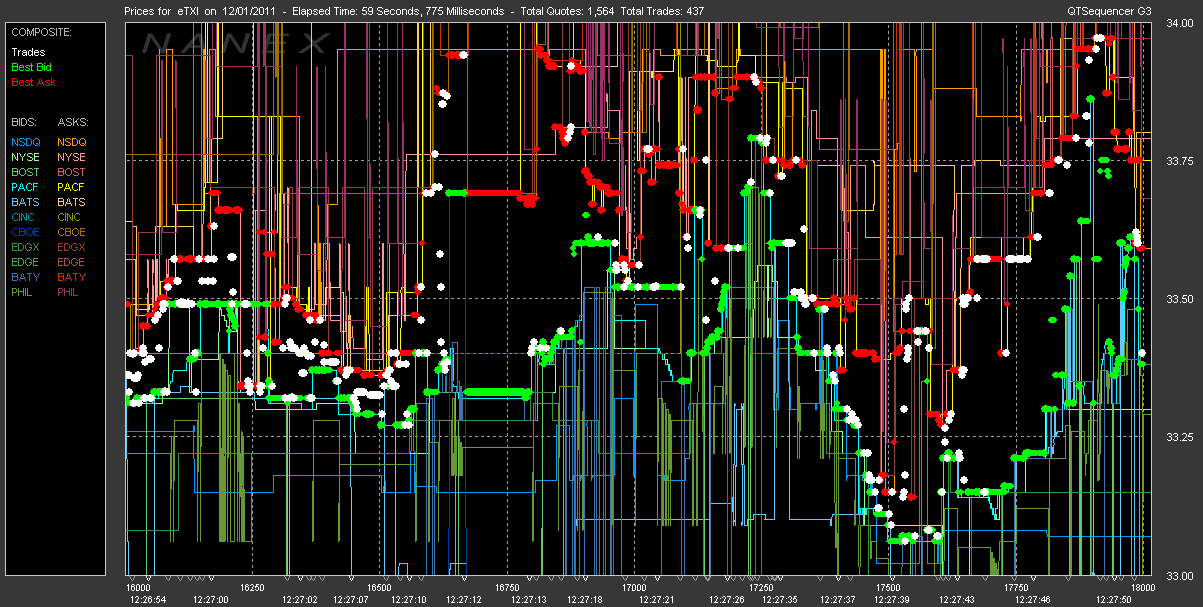Select the red 'Best Ask' legend entry
The height and width of the screenshot is (607, 1203).
click(x=33, y=81)
